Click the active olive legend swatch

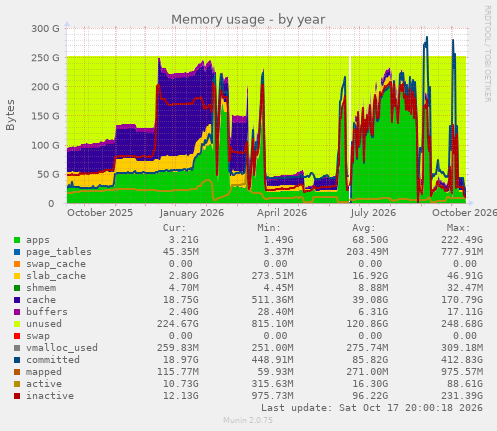[17, 384]
